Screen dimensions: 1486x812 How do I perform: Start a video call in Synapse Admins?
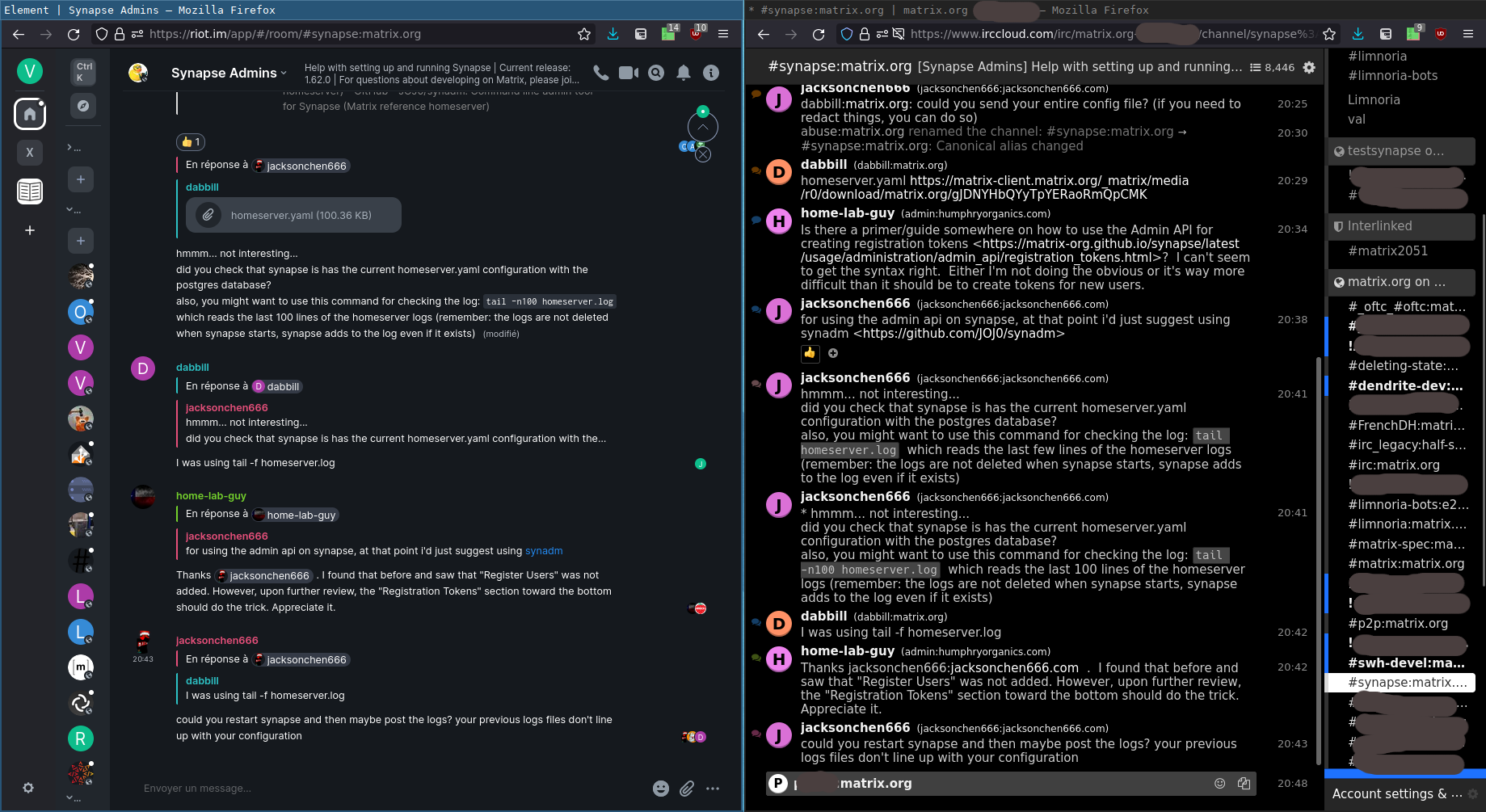click(x=629, y=73)
